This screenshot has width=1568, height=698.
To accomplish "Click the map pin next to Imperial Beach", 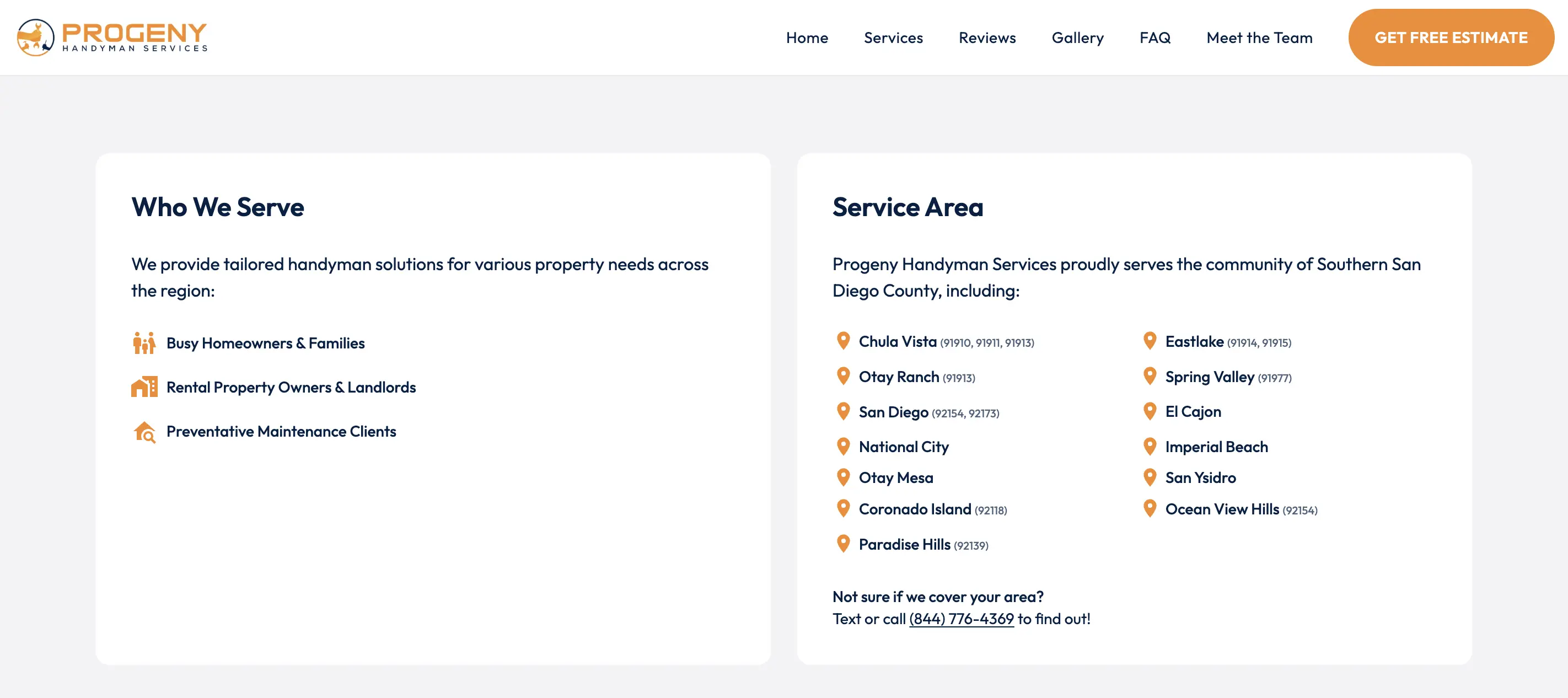I will pyautogui.click(x=1150, y=447).
